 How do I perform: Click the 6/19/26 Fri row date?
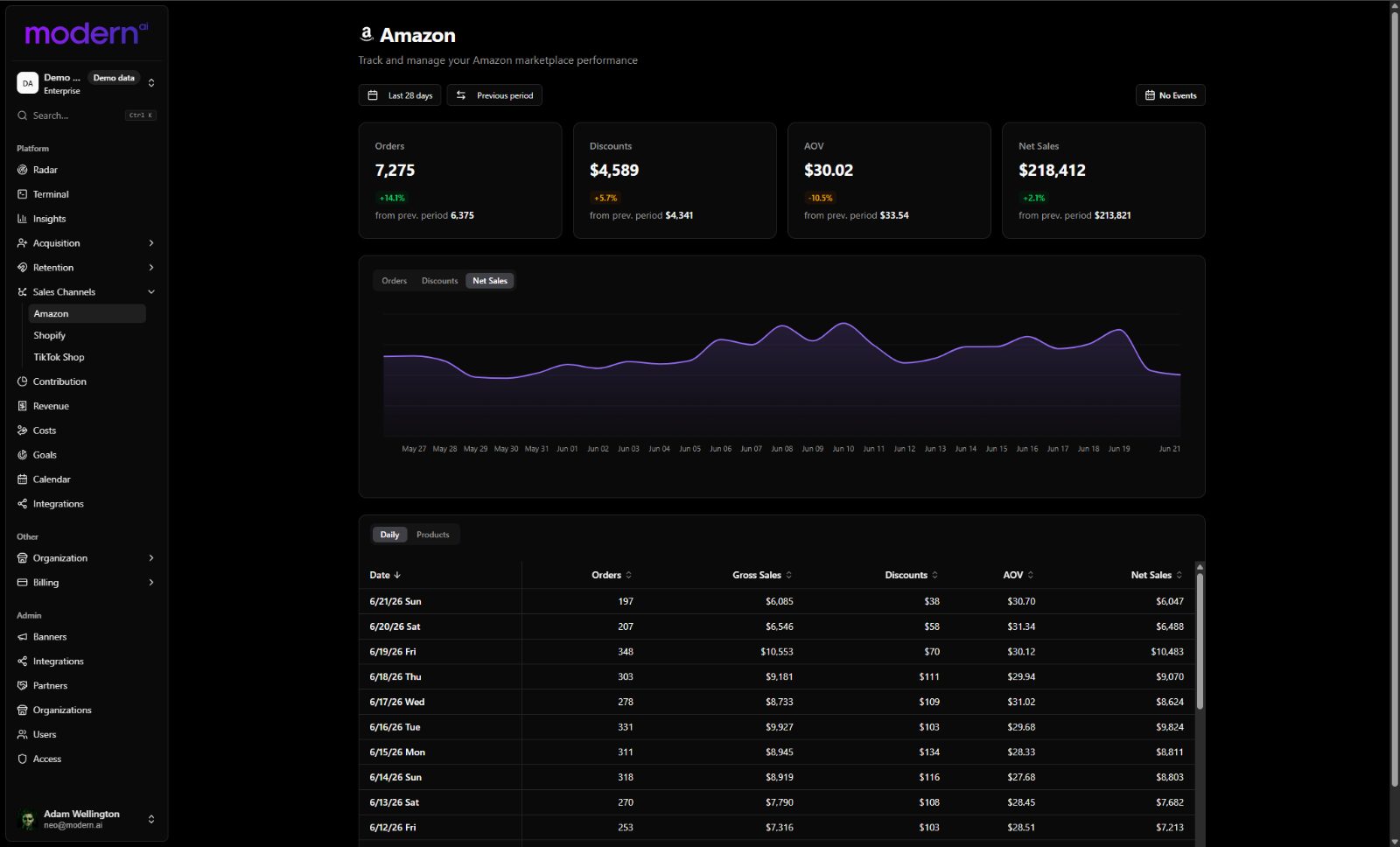[393, 652]
